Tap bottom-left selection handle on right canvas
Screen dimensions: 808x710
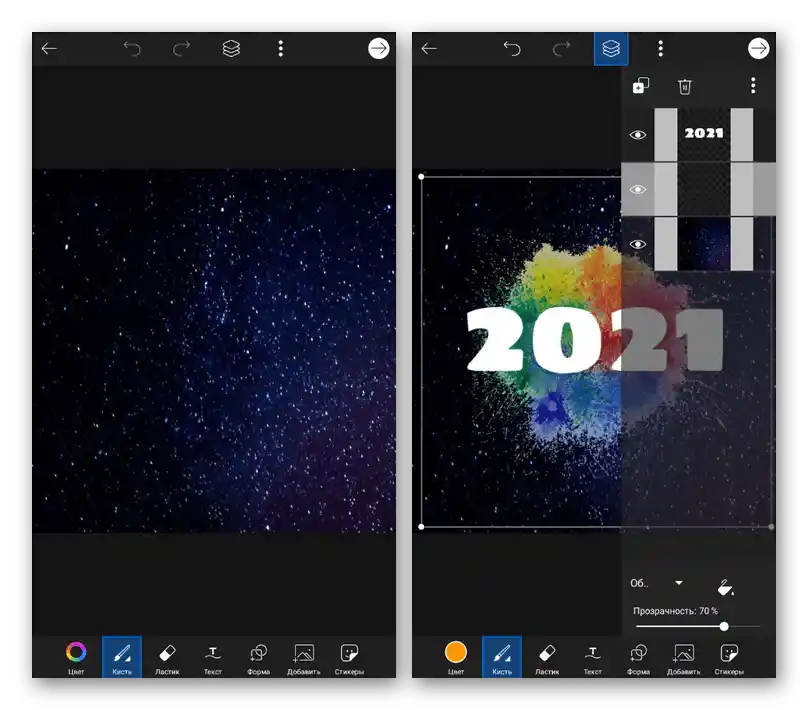(422, 527)
